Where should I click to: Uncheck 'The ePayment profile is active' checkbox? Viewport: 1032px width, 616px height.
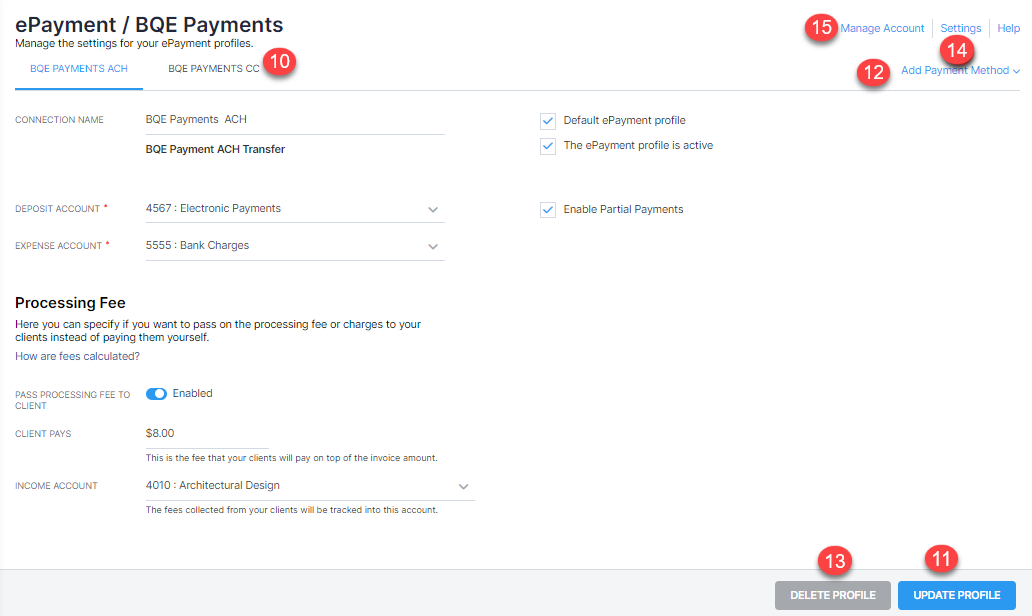pyautogui.click(x=548, y=146)
